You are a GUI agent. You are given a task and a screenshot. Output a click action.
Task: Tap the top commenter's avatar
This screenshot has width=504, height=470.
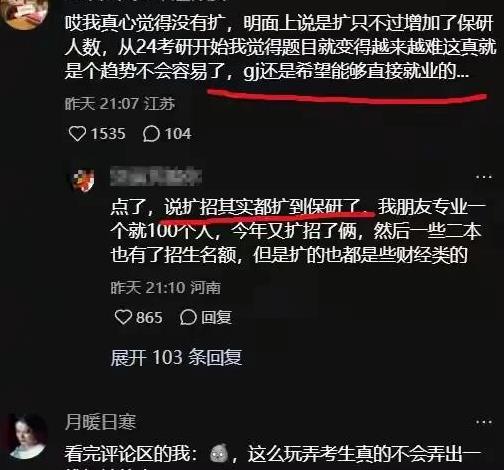(23, 13)
